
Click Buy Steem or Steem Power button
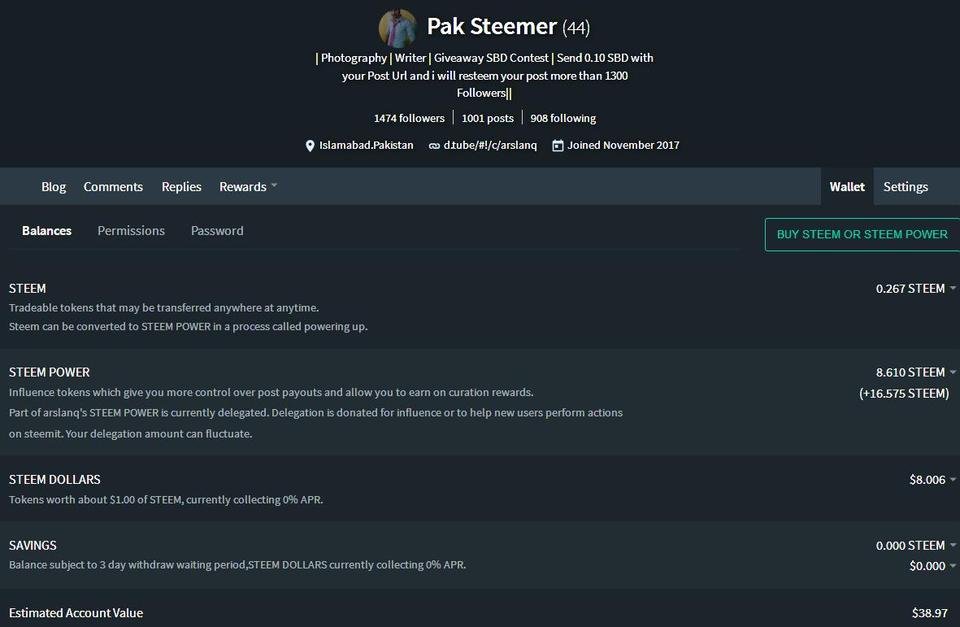(x=862, y=234)
